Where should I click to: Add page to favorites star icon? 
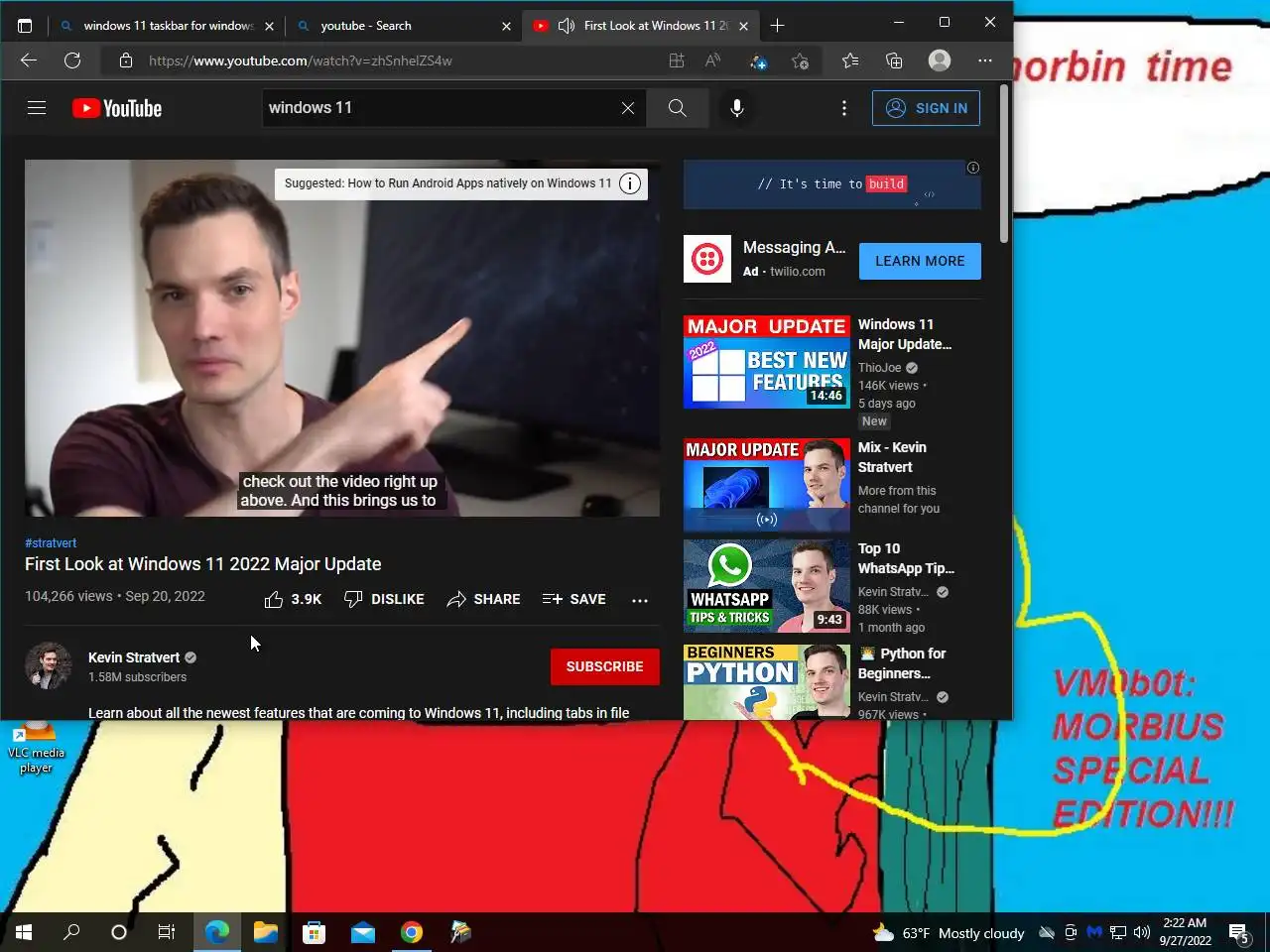tap(801, 60)
